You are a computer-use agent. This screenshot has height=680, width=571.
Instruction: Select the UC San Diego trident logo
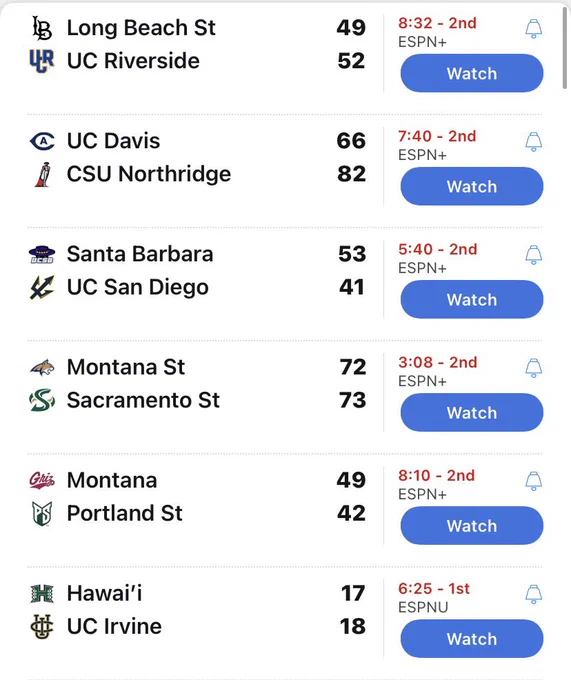pos(42,287)
